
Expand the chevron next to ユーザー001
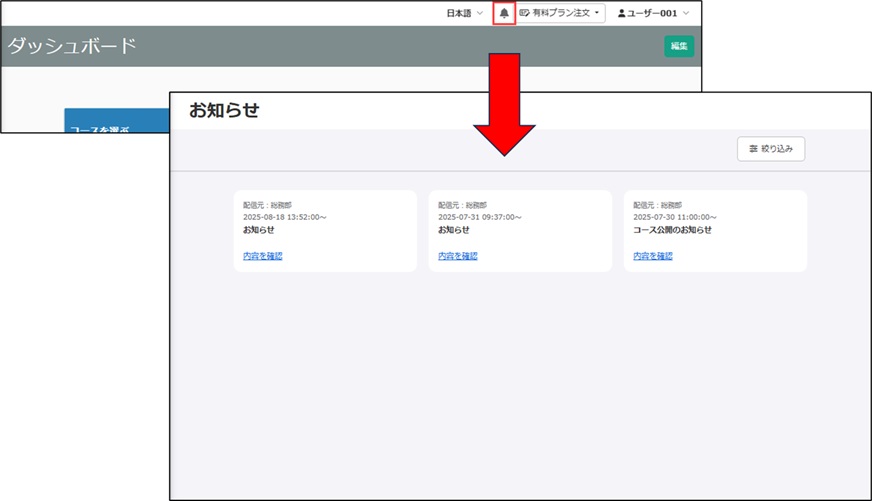[686, 13]
